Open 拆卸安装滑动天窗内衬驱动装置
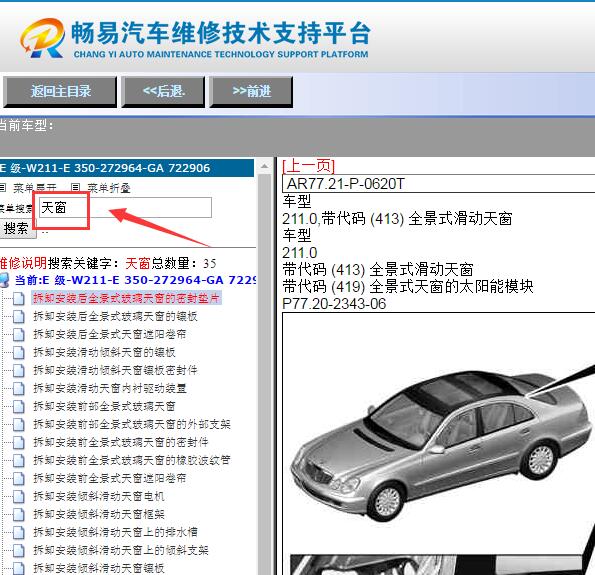595x575 pixels. coord(110,388)
